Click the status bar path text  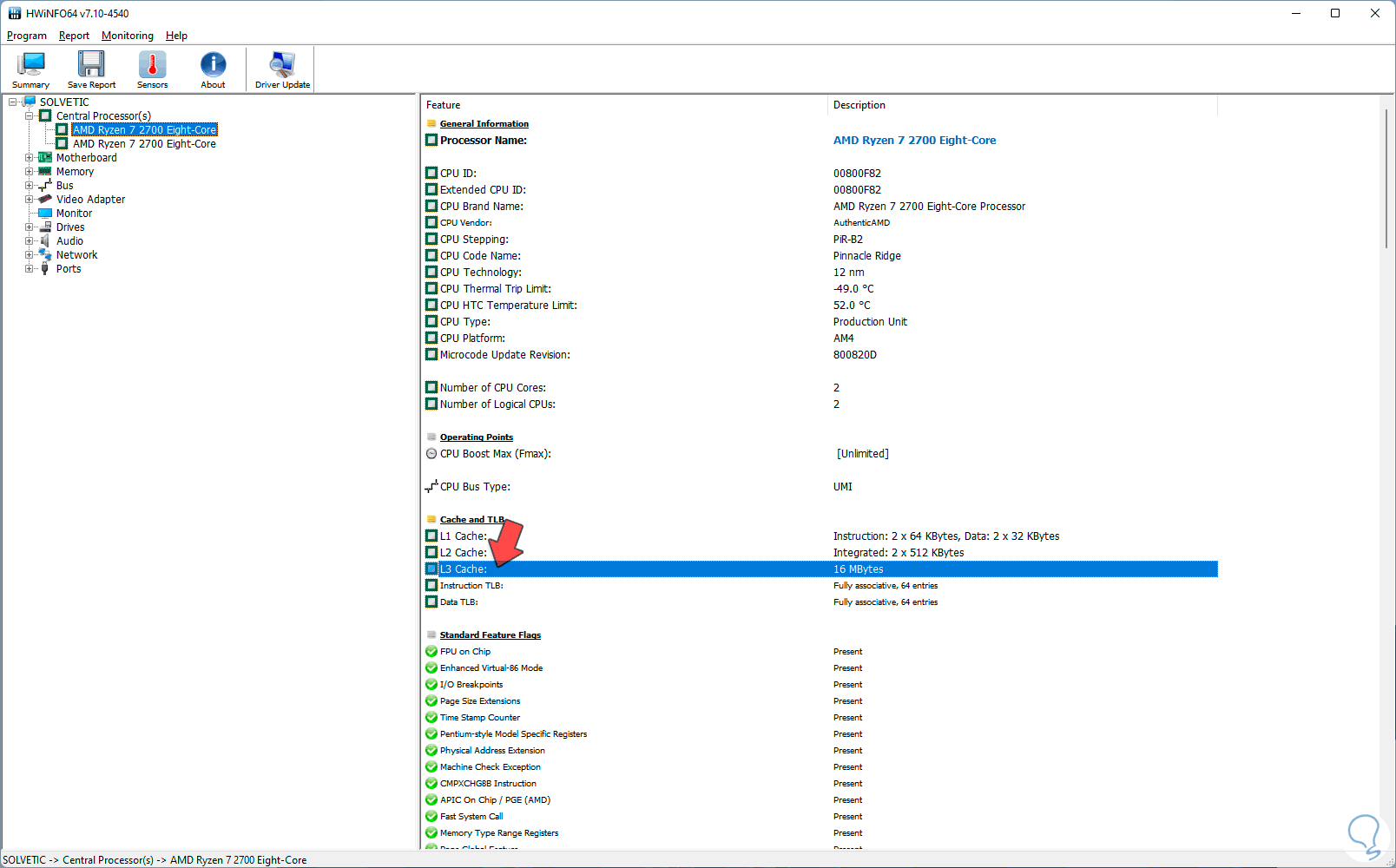155,860
